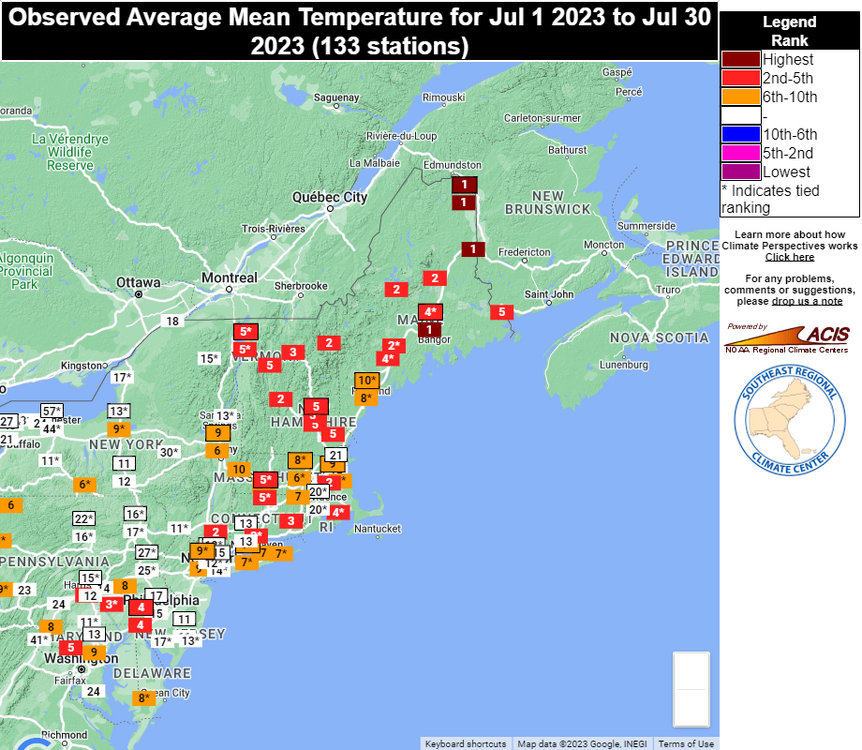Click the Montreal map label

(229, 278)
